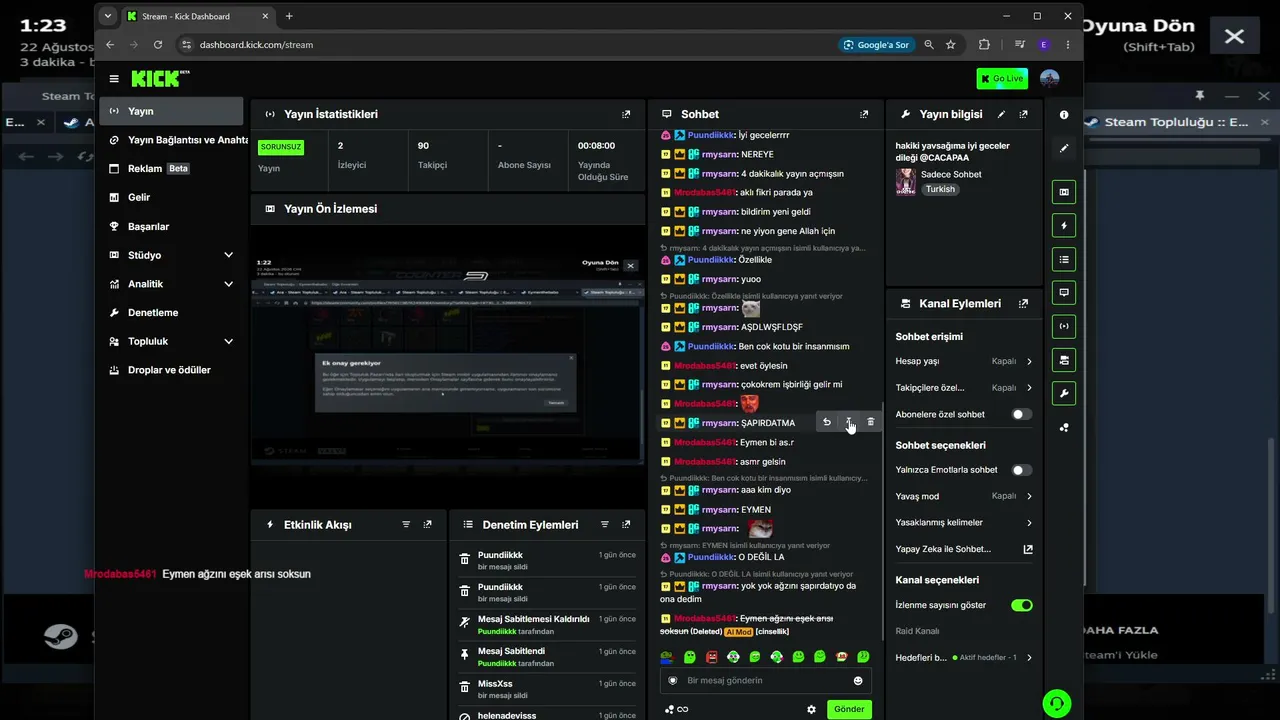Click Google'a Sor lens button

tap(876, 45)
